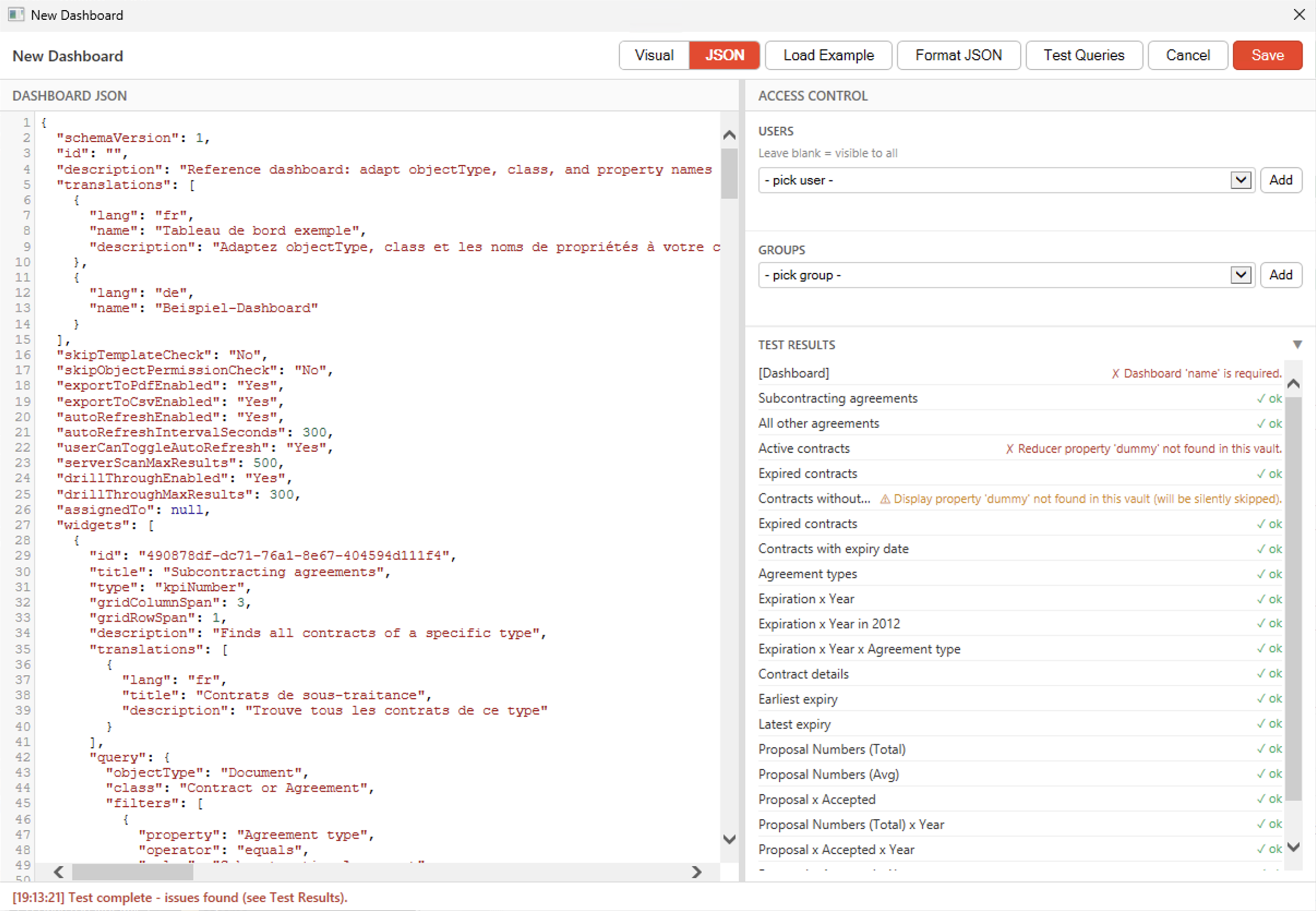The image size is (1316, 911).
Task: Cancel the dashboard editing
Action: (x=1188, y=55)
